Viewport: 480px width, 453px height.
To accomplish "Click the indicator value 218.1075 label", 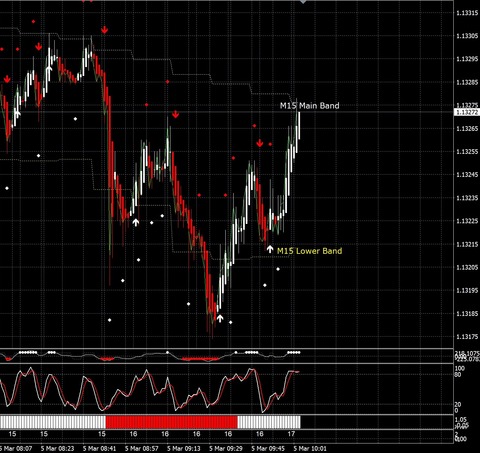I will tap(467, 353).
